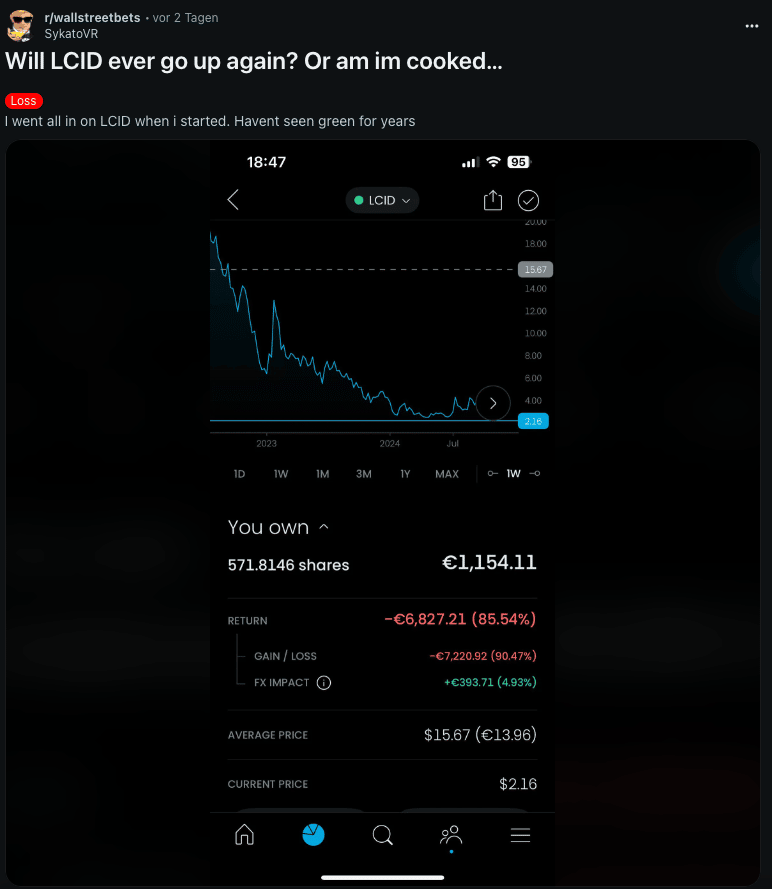Open the search magnifier tab

(x=382, y=835)
